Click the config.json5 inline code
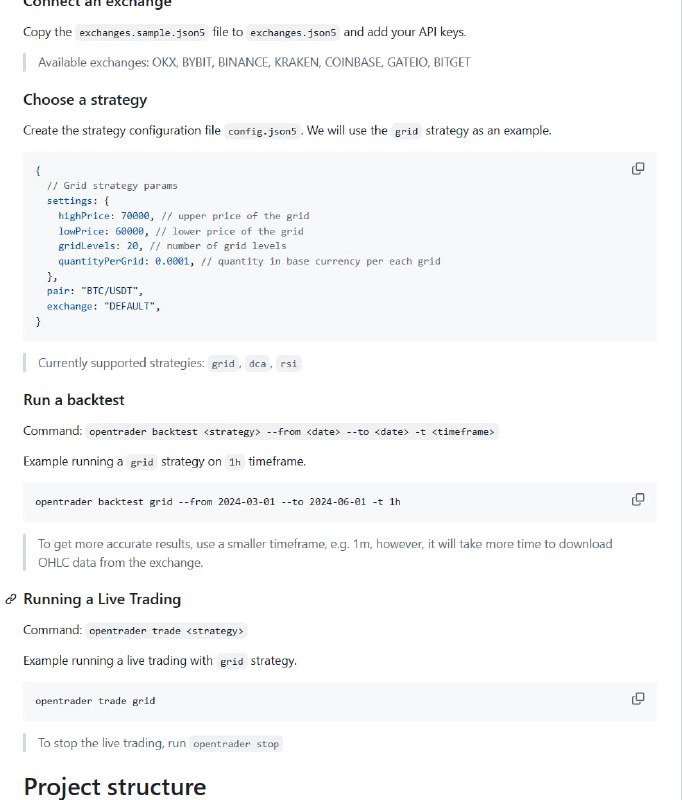 tap(262, 132)
